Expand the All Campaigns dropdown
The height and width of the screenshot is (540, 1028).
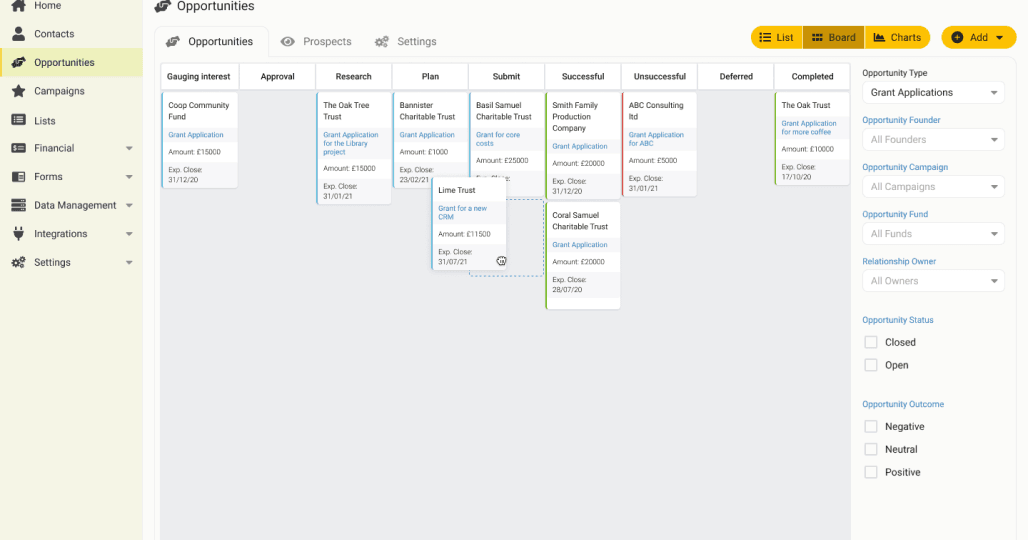(933, 187)
